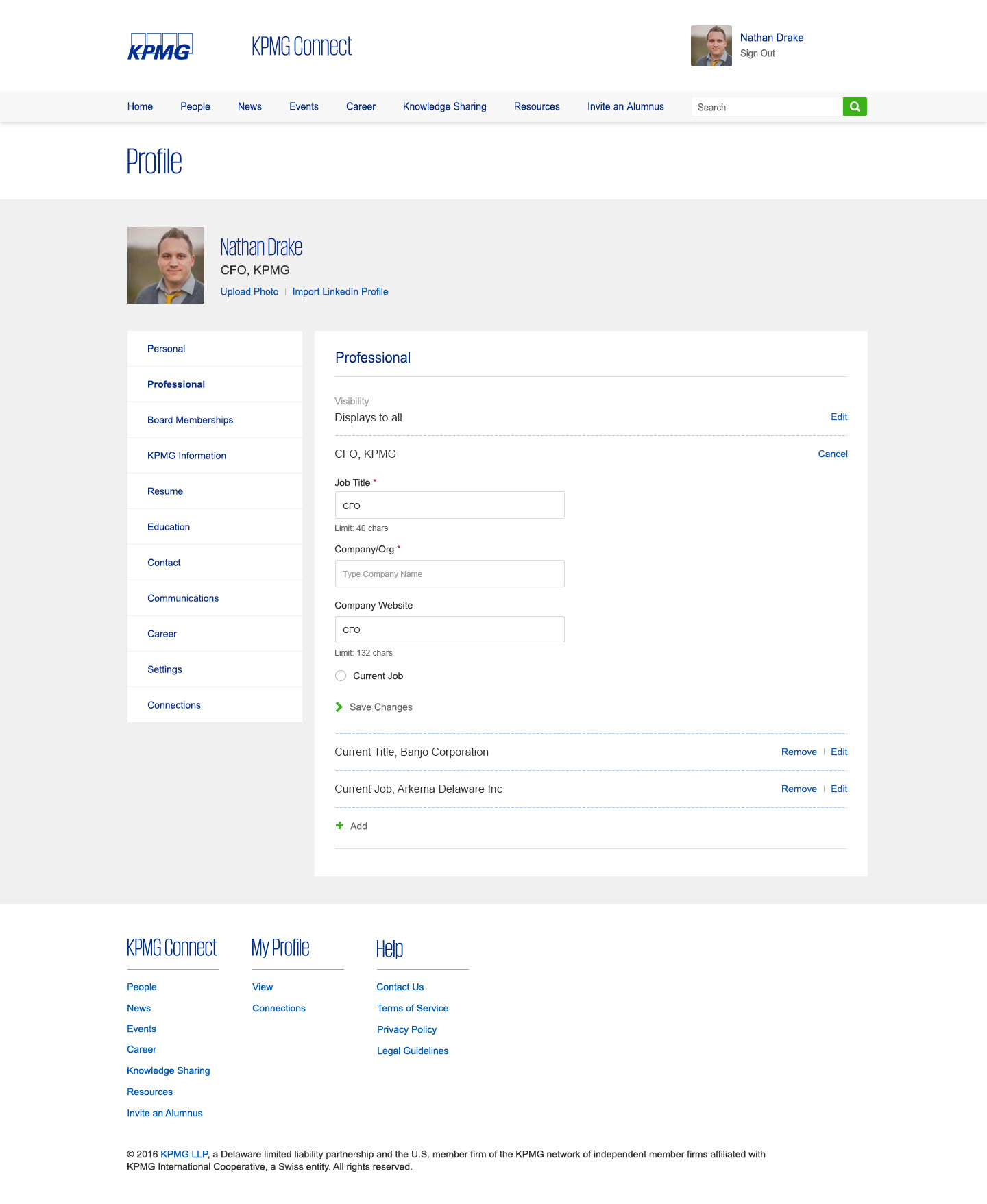Open Home in navigation bar

click(x=140, y=107)
